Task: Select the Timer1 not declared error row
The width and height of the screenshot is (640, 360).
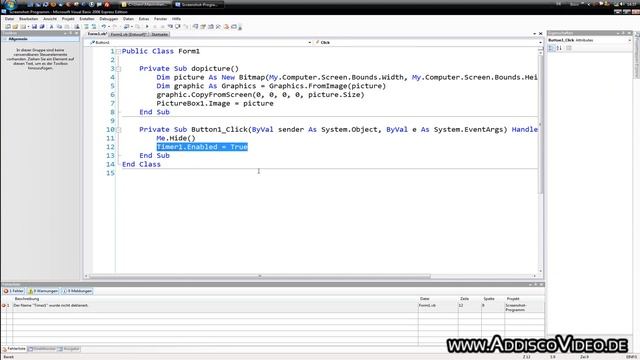Action: 272,307
